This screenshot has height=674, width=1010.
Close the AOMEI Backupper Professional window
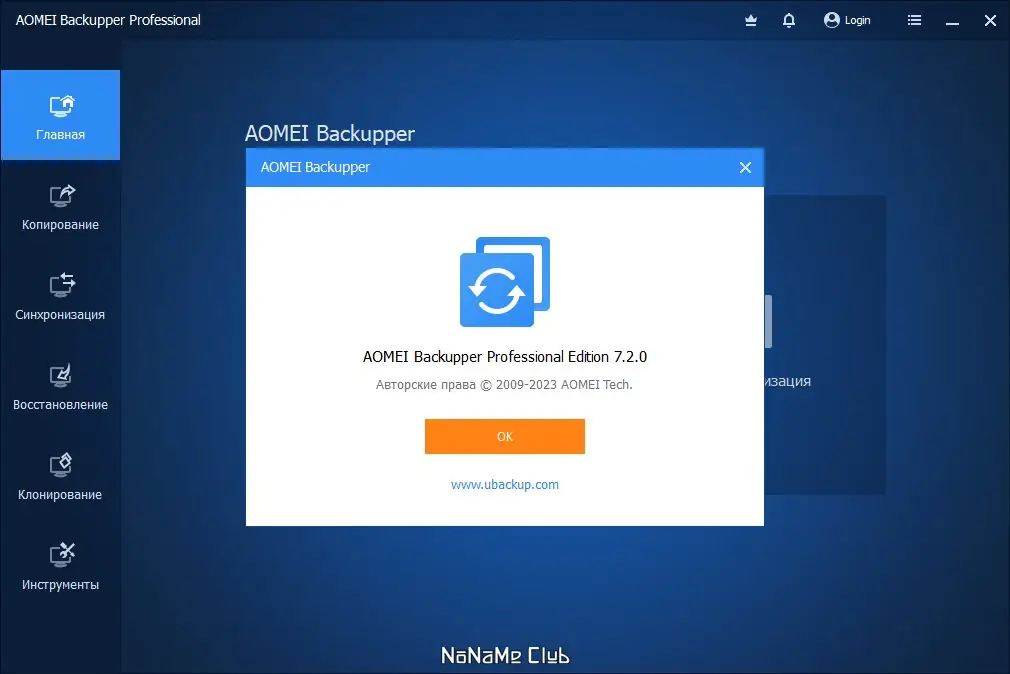point(990,21)
